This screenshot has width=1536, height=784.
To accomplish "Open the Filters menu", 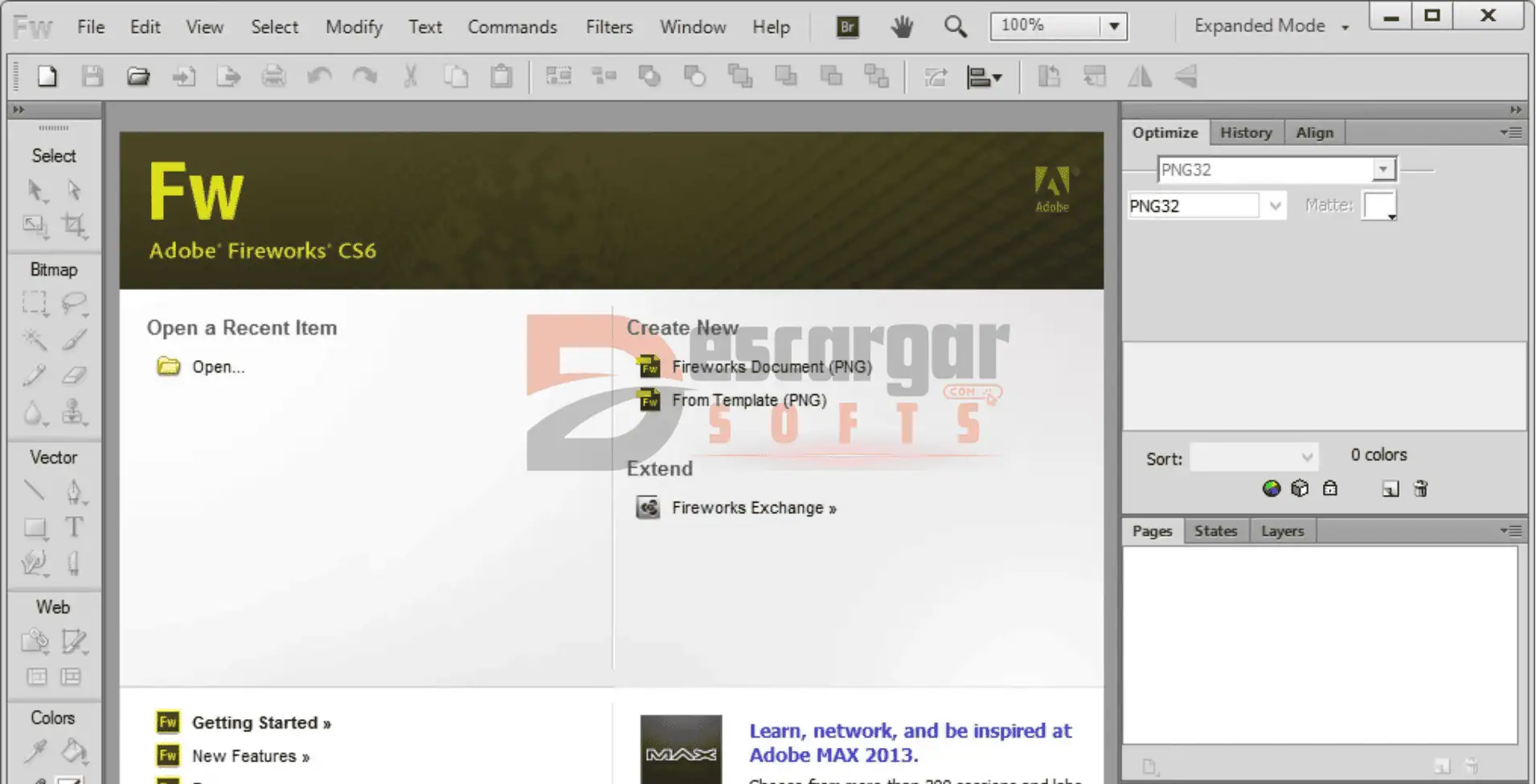I will click(x=609, y=27).
